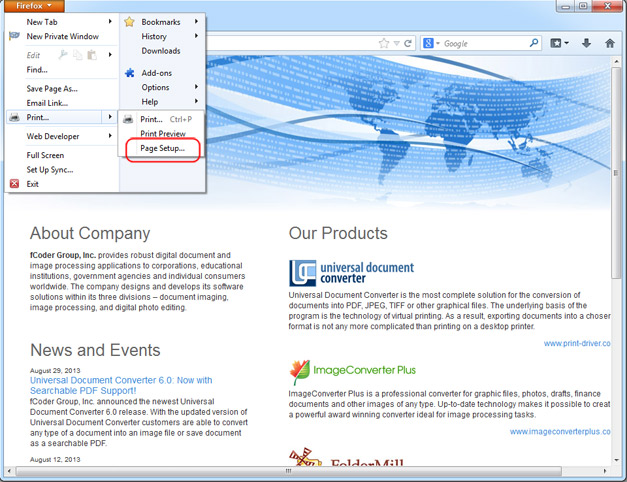Viewport: 627px width, 482px height.
Task: Click the August 29, 2013 date
Action: pyautogui.click(x=55, y=370)
